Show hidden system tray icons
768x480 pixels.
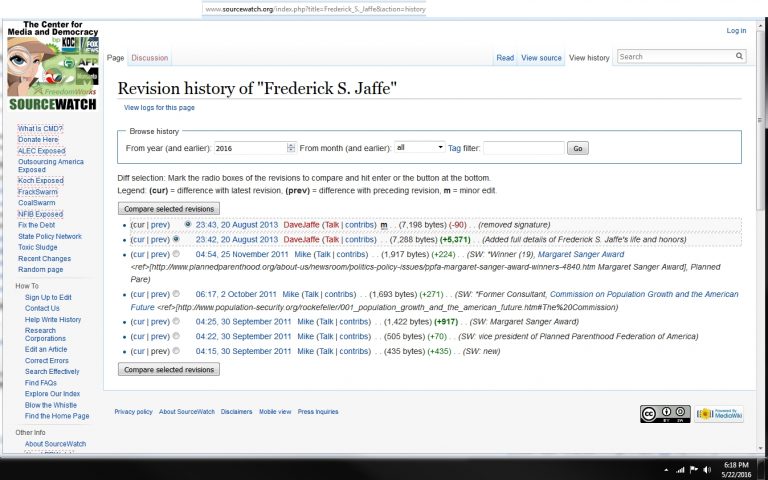point(666,469)
